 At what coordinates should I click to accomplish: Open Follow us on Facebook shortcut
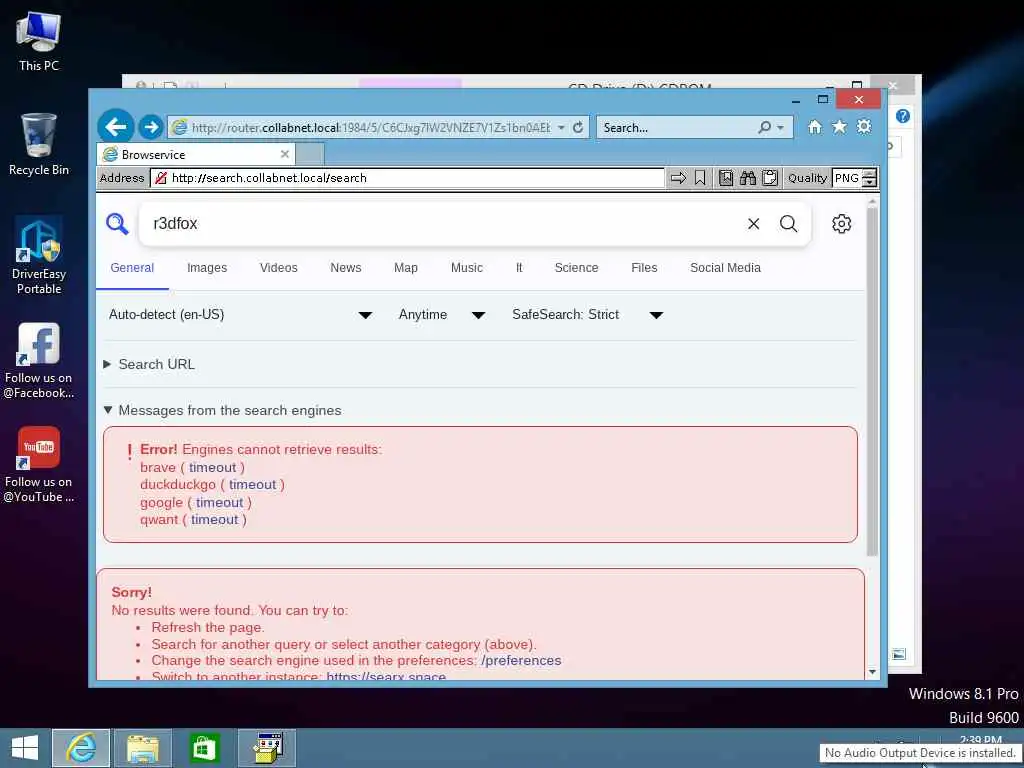[x=39, y=360]
